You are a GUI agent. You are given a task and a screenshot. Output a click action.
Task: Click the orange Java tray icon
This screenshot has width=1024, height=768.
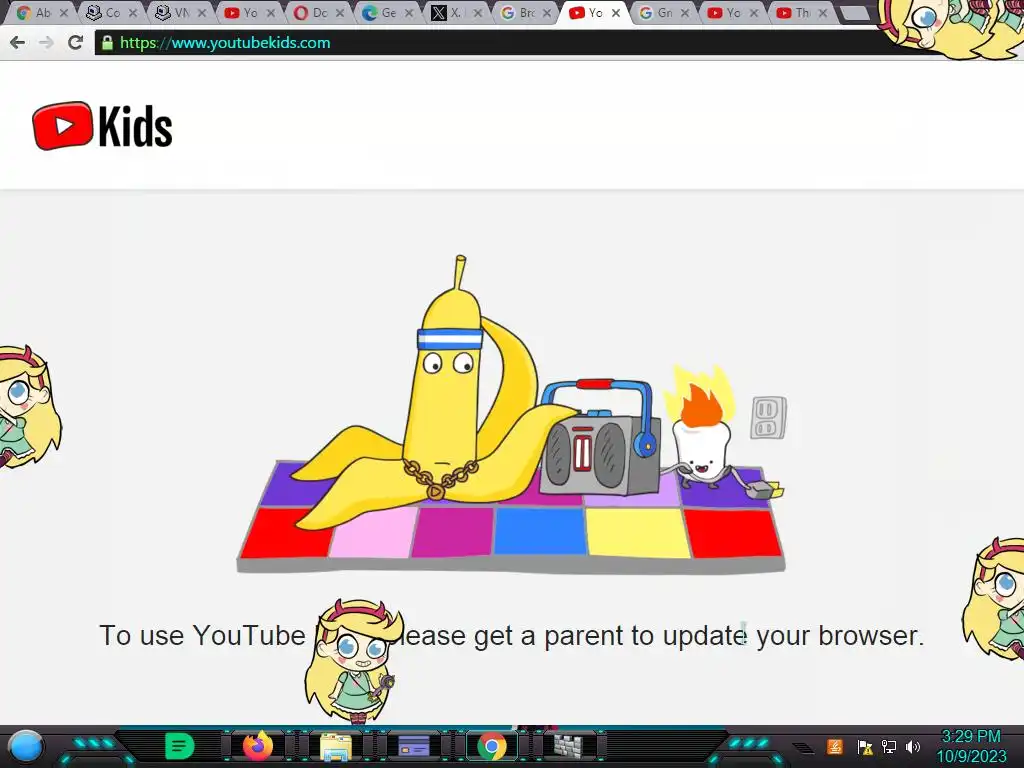835,746
